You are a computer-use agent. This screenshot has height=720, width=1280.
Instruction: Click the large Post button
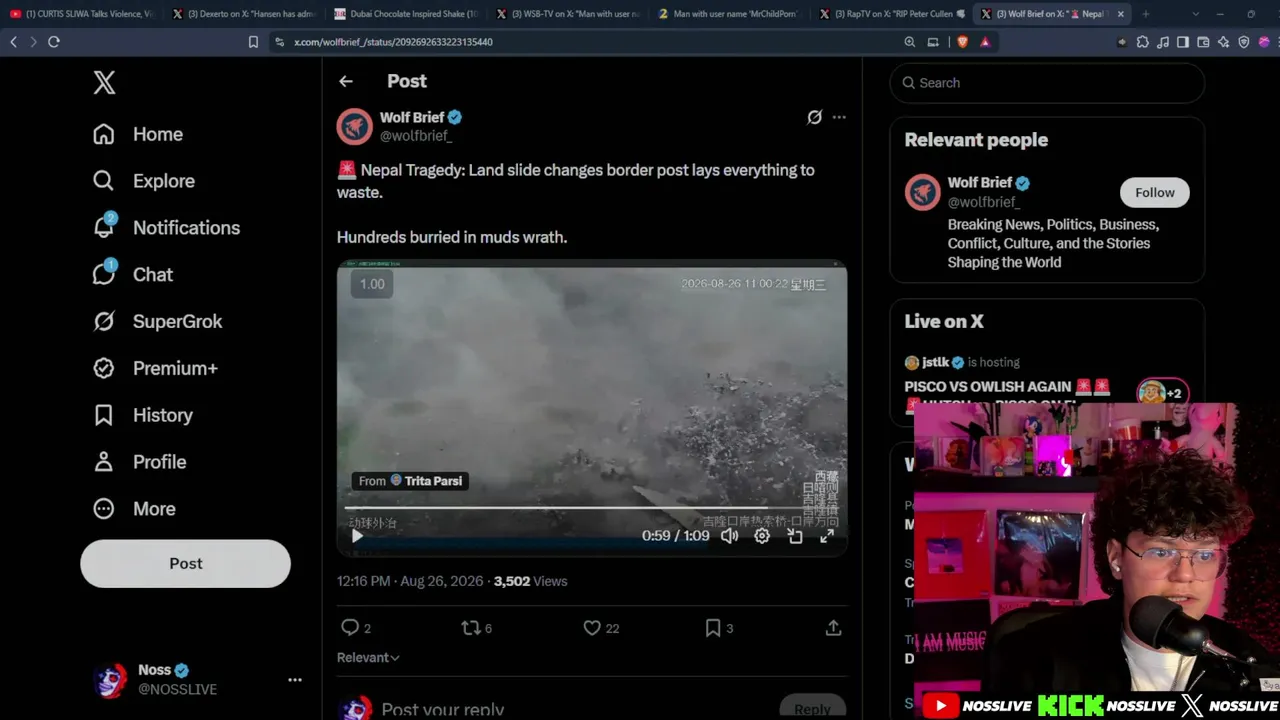pos(185,564)
